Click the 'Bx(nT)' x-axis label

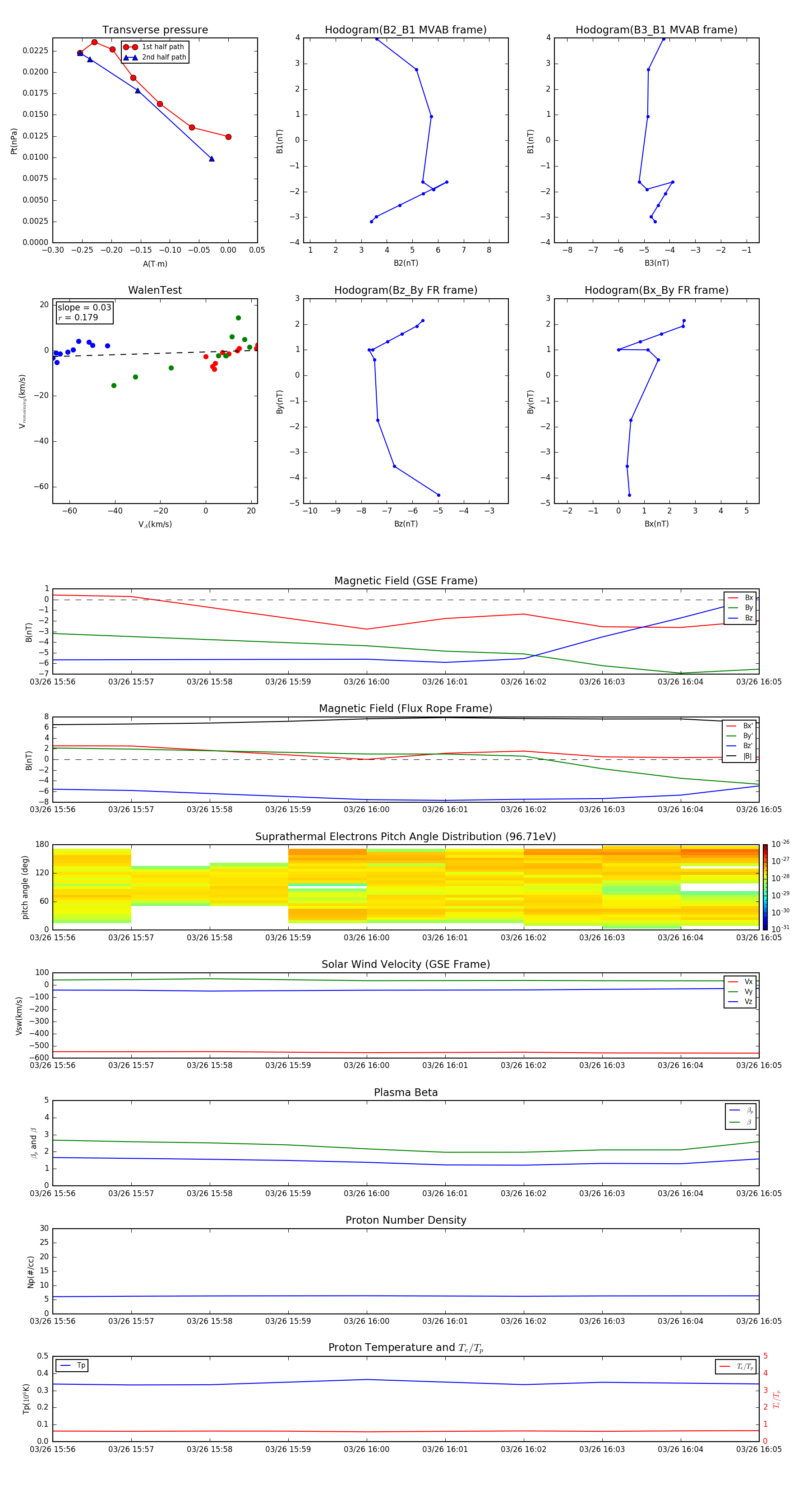(x=656, y=524)
